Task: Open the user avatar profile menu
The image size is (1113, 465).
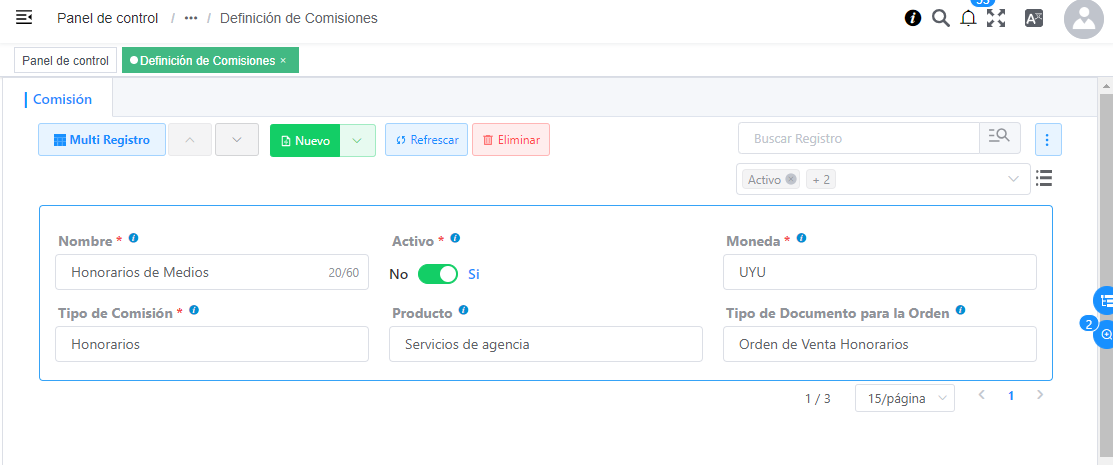Action: coord(1083,19)
